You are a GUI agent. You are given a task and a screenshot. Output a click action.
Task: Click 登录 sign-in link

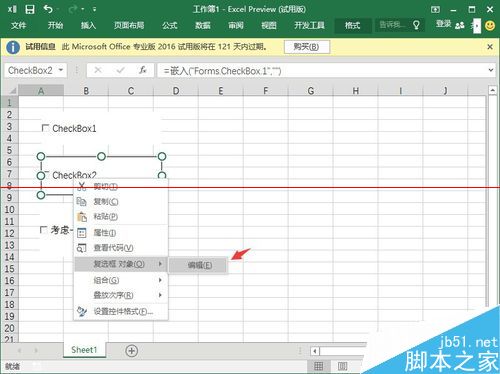(x=444, y=24)
